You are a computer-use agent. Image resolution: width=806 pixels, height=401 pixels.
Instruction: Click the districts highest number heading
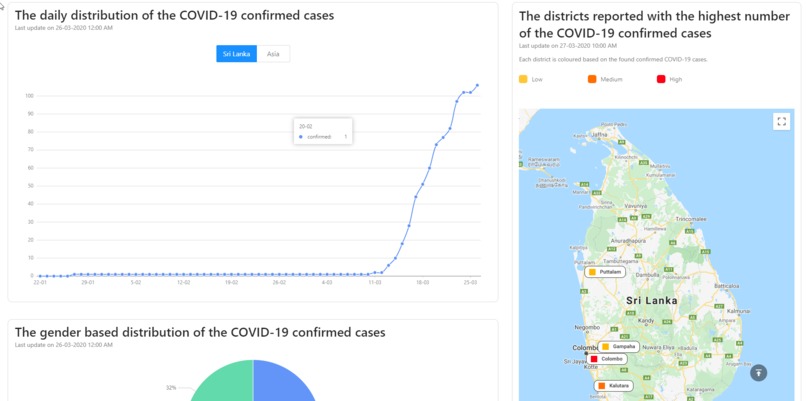(x=654, y=25)
